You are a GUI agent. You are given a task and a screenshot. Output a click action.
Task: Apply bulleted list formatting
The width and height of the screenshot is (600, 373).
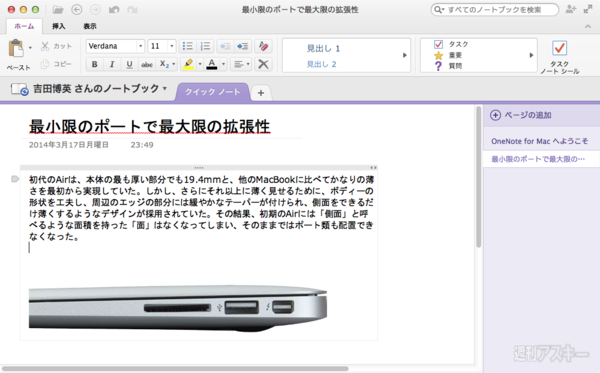[188, 46]
